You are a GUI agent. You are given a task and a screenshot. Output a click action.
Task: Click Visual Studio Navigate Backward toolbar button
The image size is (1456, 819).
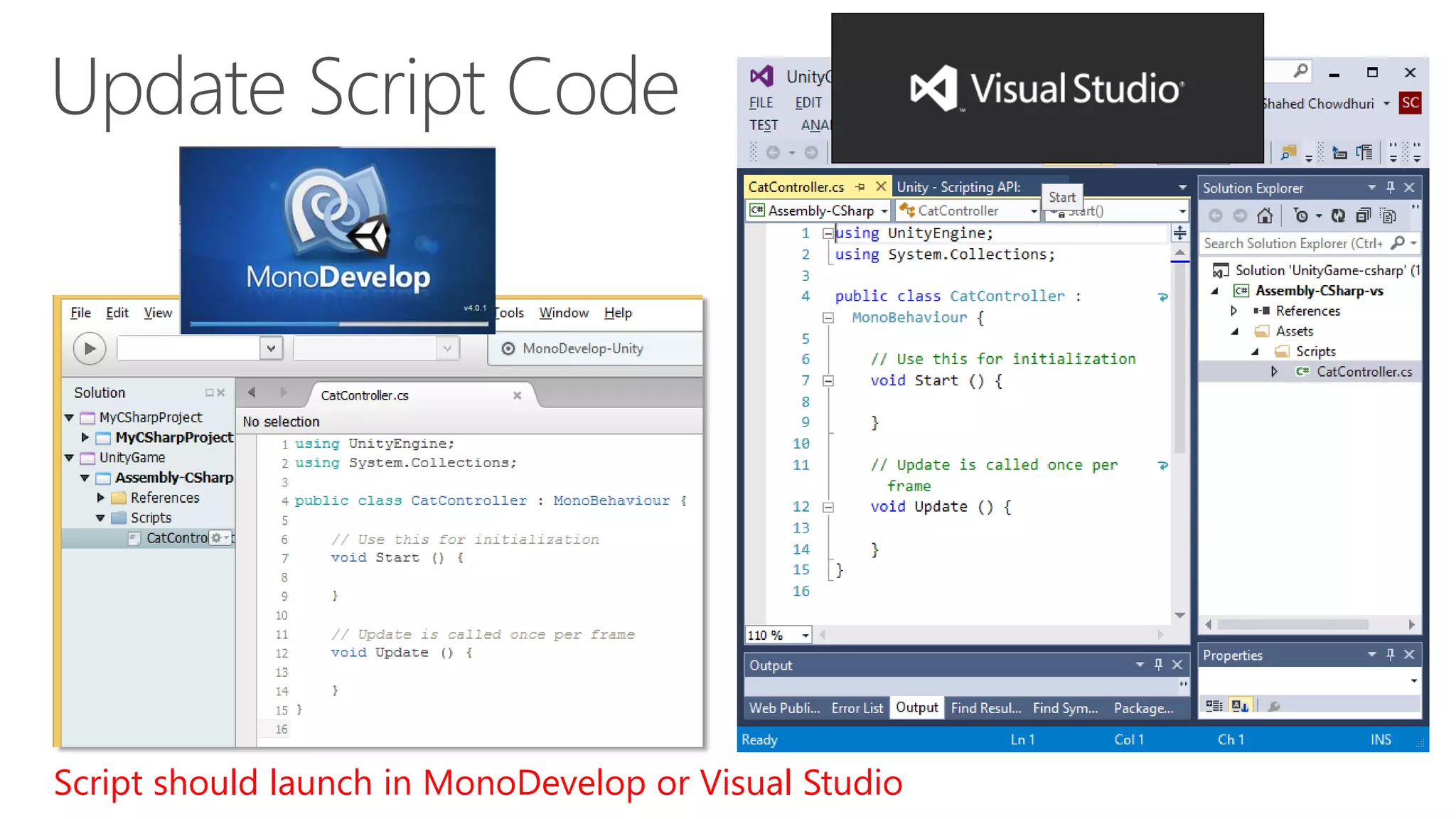pyautogui.click(x=773, y=152)
